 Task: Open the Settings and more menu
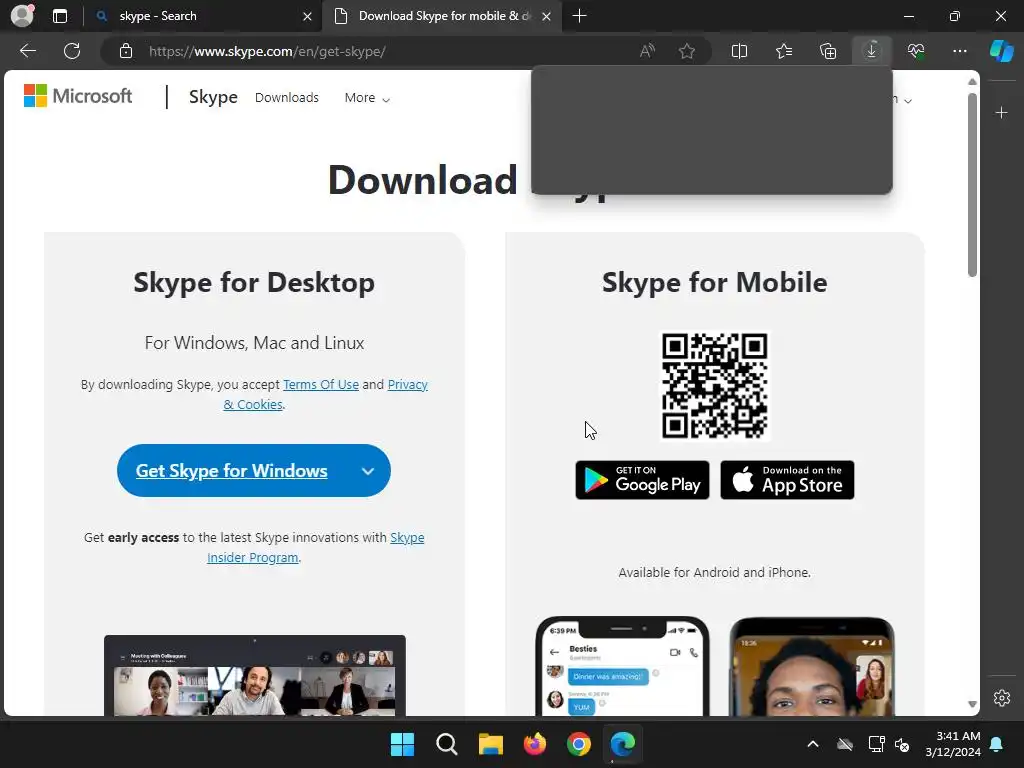coord(959,51)
